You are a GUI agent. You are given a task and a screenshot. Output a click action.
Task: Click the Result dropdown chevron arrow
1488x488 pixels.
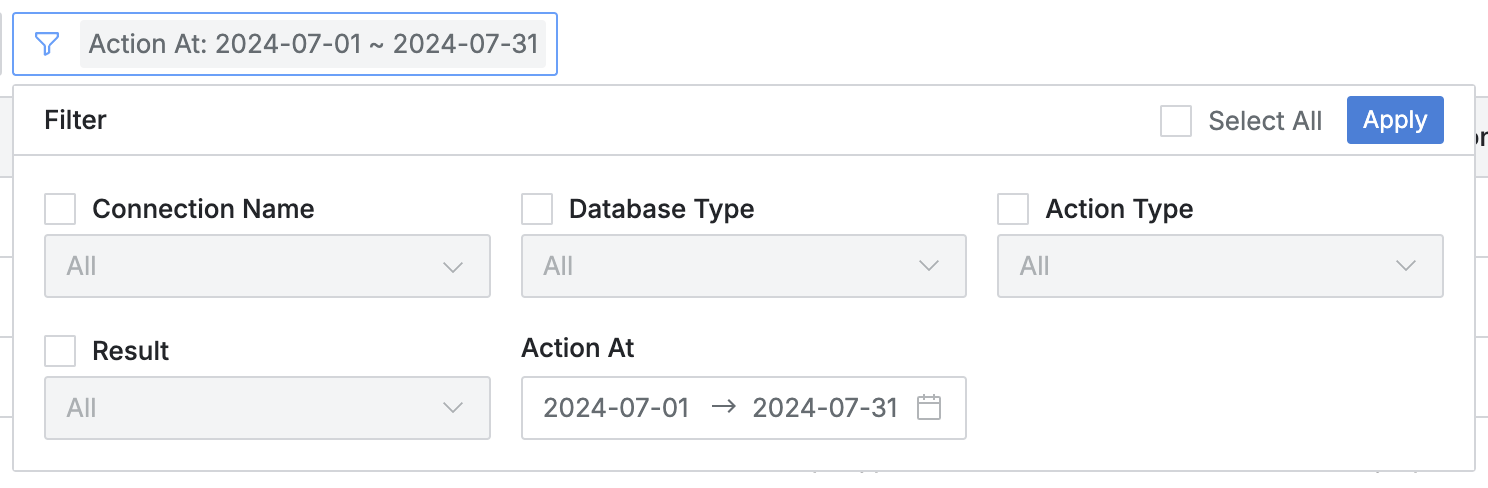[x=453, y=408]
